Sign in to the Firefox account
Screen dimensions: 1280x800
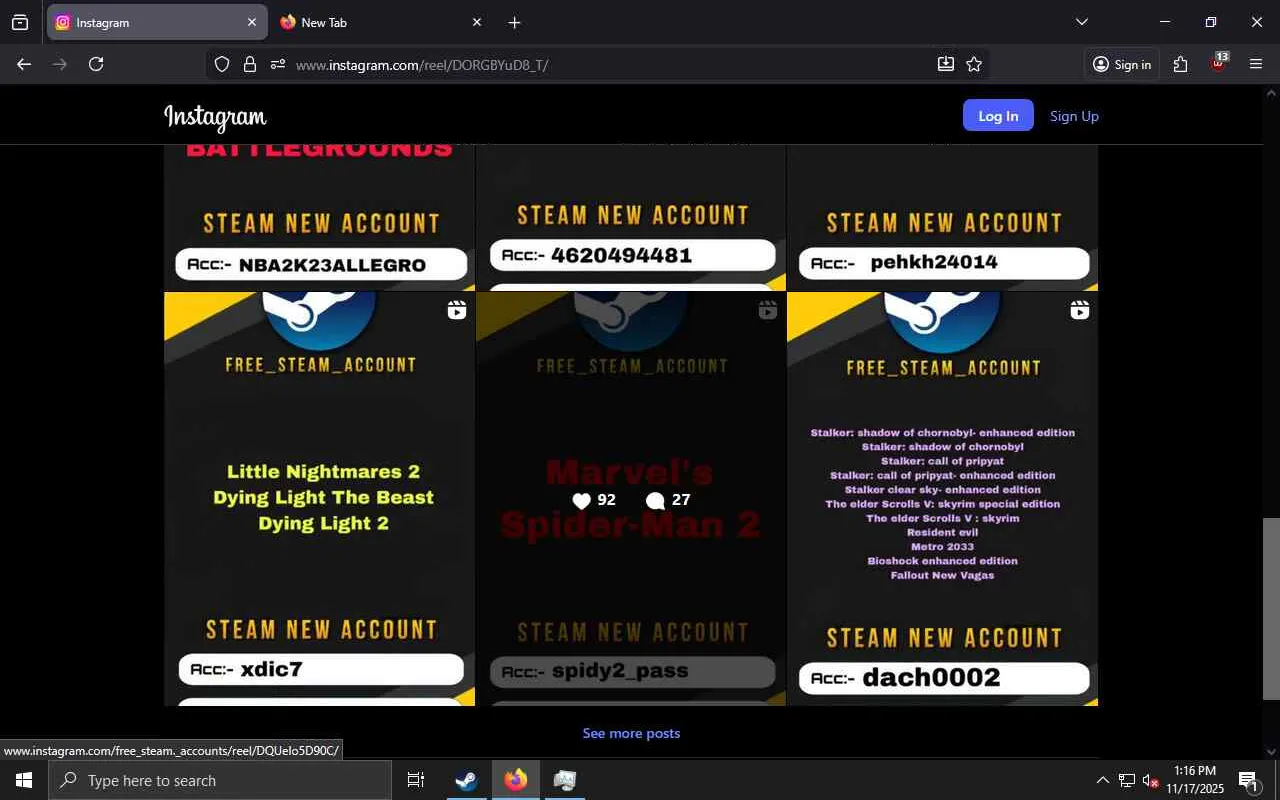(x=1122, y=64)
